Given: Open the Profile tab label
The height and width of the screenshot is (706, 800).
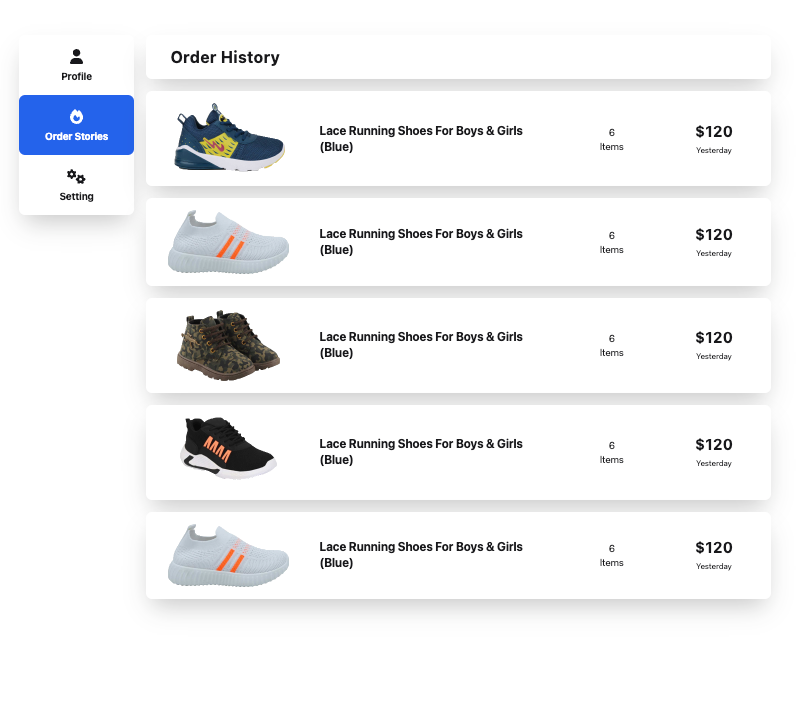Looking at the screenshot, I should pyautogui.click(x=76, y=77).
